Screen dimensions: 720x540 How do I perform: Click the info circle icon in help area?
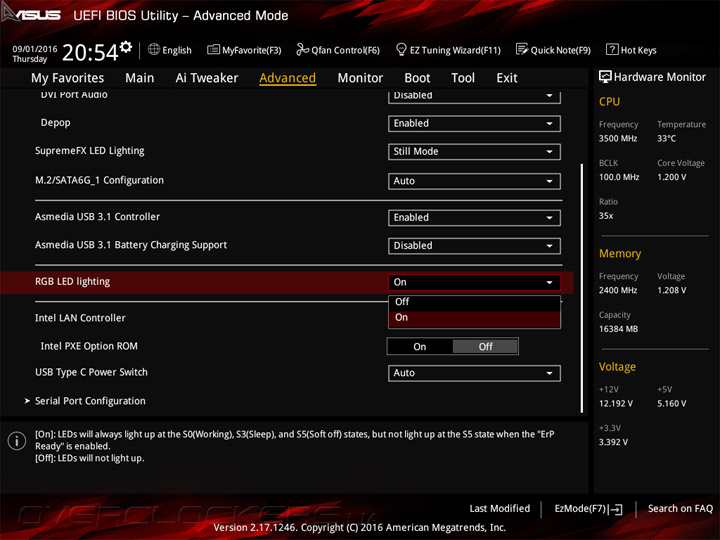[x=17, y=441]
